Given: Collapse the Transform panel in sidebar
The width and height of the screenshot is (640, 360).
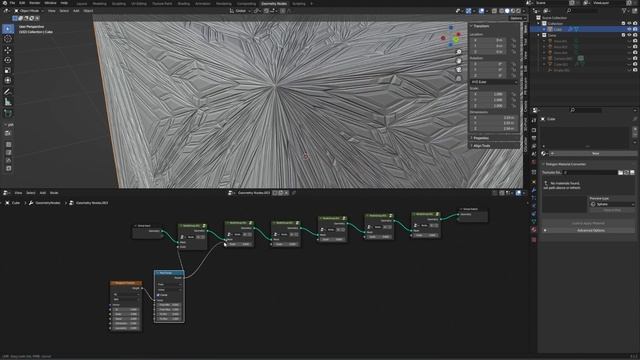Looking at the screenshot, I should [x=481, y=26].
